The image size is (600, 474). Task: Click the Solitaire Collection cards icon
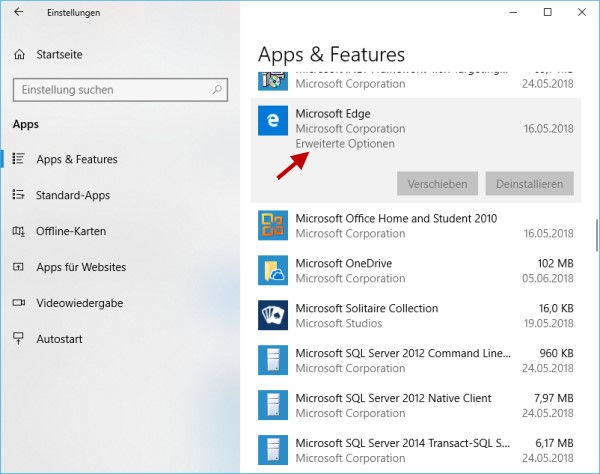click(x=273, y=315)
